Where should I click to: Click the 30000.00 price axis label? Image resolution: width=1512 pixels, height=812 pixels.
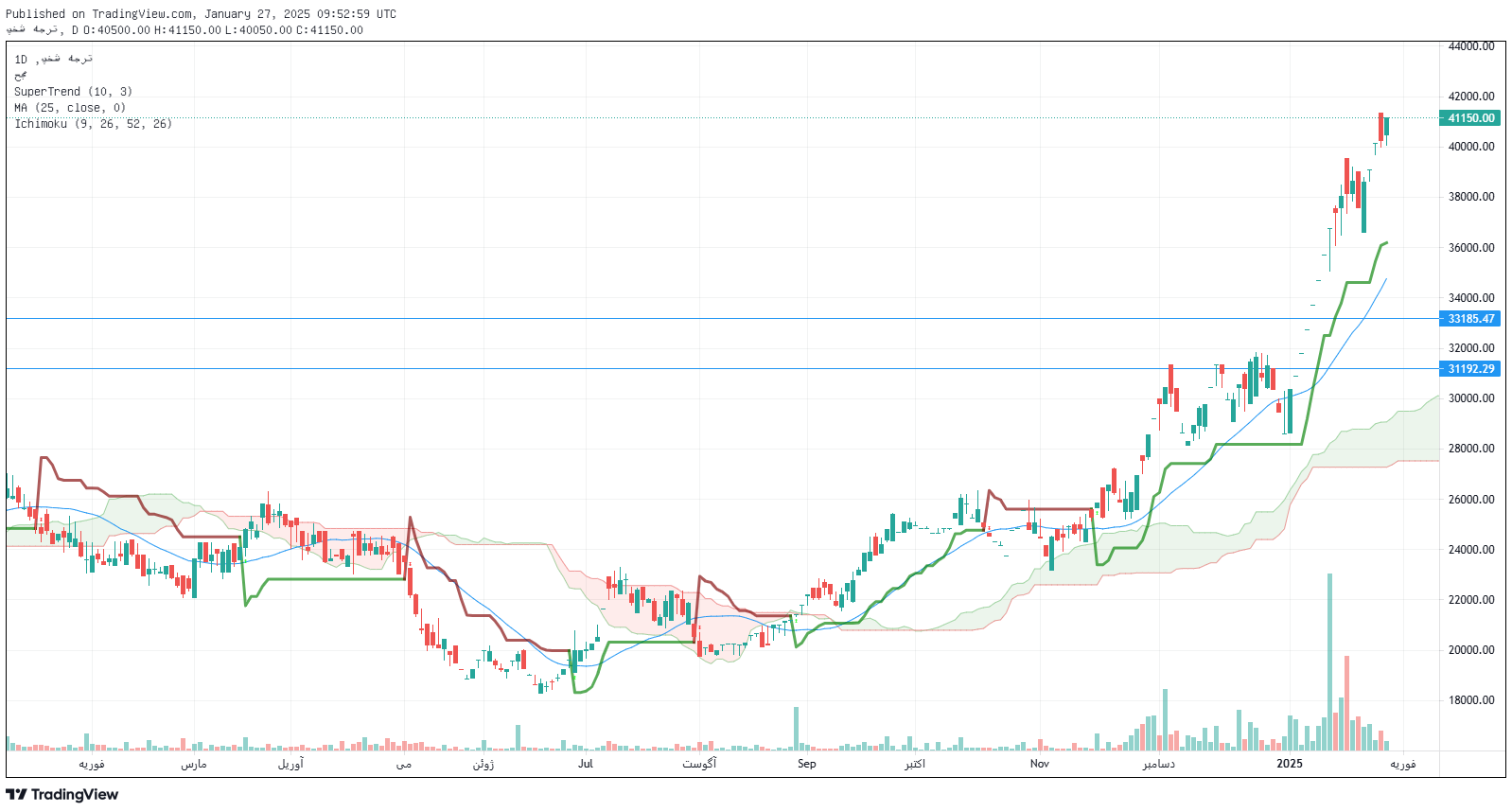(x=1471, y=398)
